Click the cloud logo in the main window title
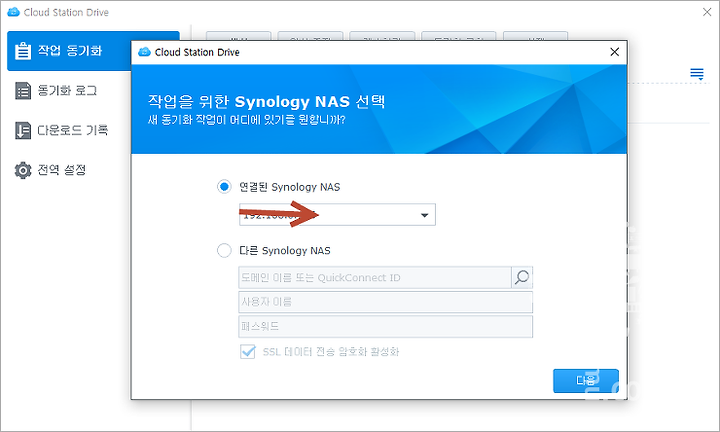The width and height of the screenshot is (720, 432). click(x=14, y=12)
